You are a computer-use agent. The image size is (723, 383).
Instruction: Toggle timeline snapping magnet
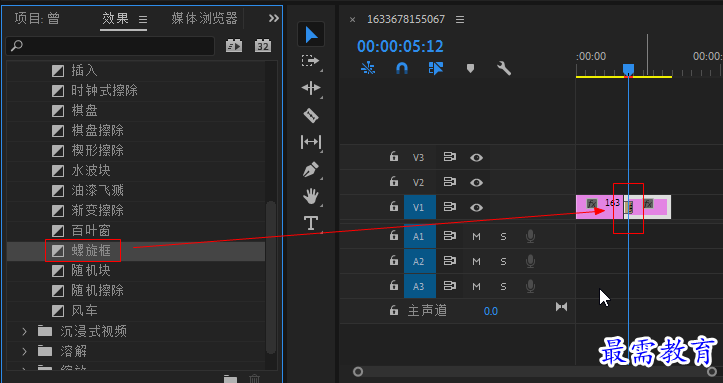point(402,68)
